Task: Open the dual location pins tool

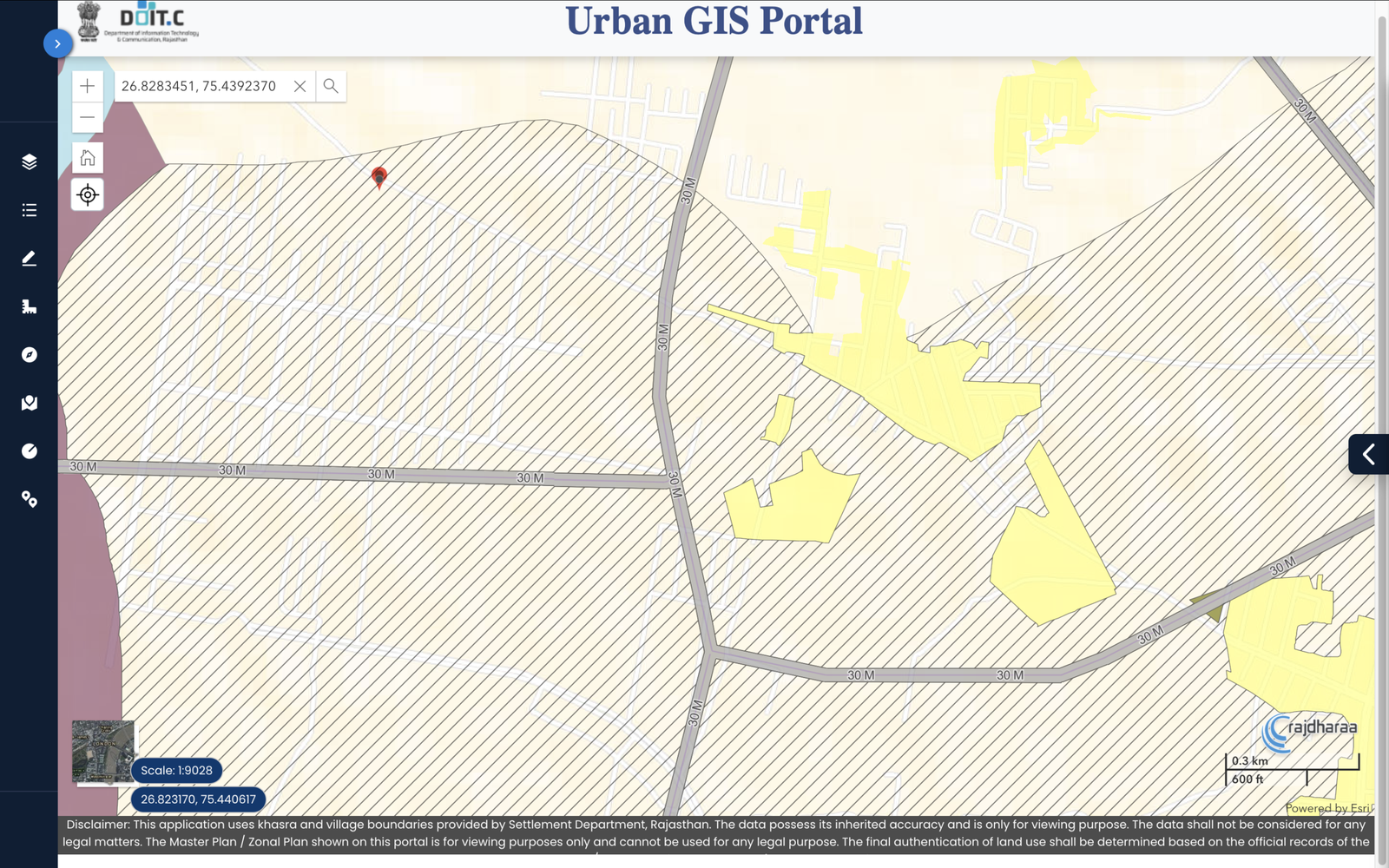Action: (x=29, y=499)
